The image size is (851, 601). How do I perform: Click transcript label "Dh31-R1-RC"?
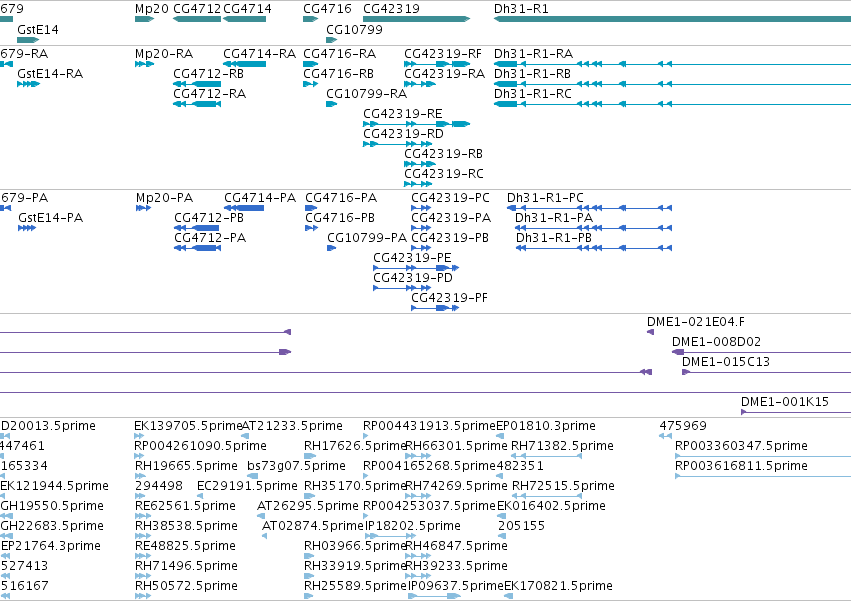pyautogui.click(x=533, y=94)
